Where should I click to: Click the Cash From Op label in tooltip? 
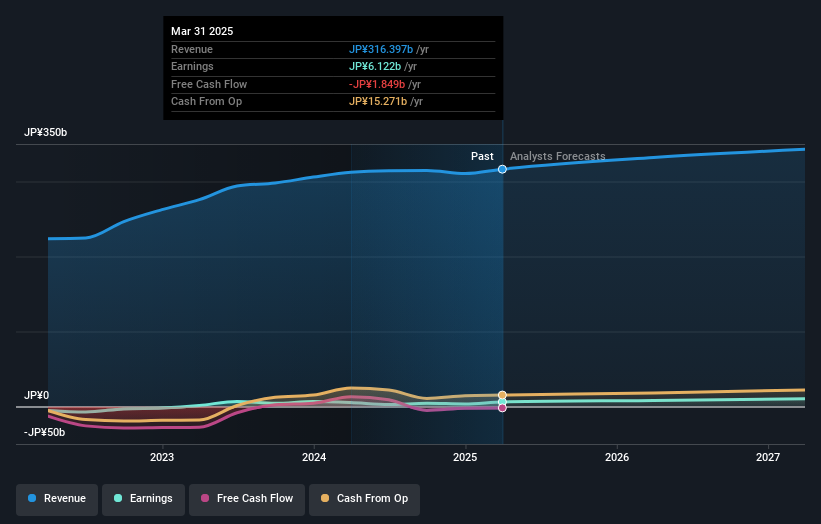coord(206,102)
